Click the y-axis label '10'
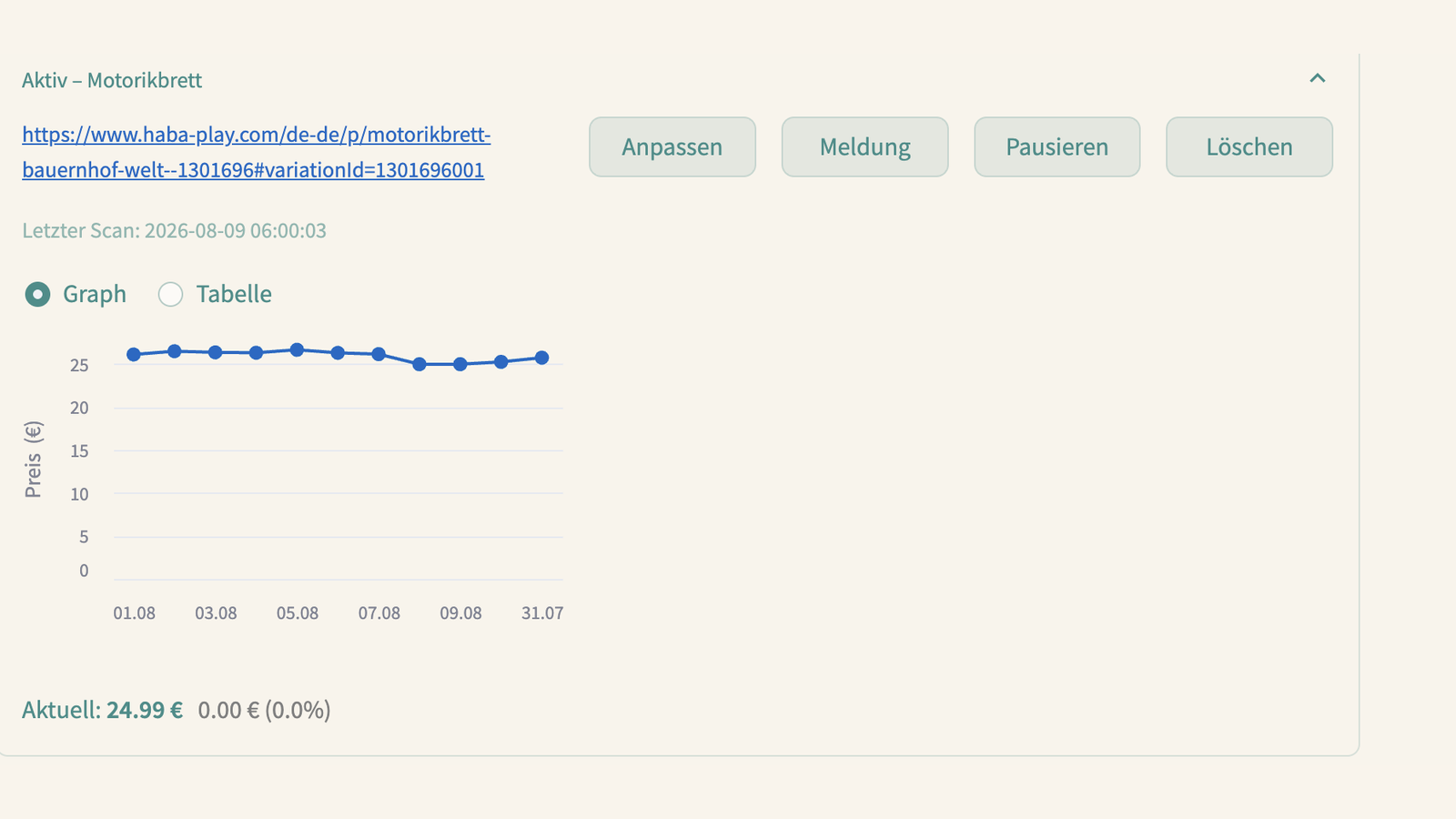 click(79, 494)
